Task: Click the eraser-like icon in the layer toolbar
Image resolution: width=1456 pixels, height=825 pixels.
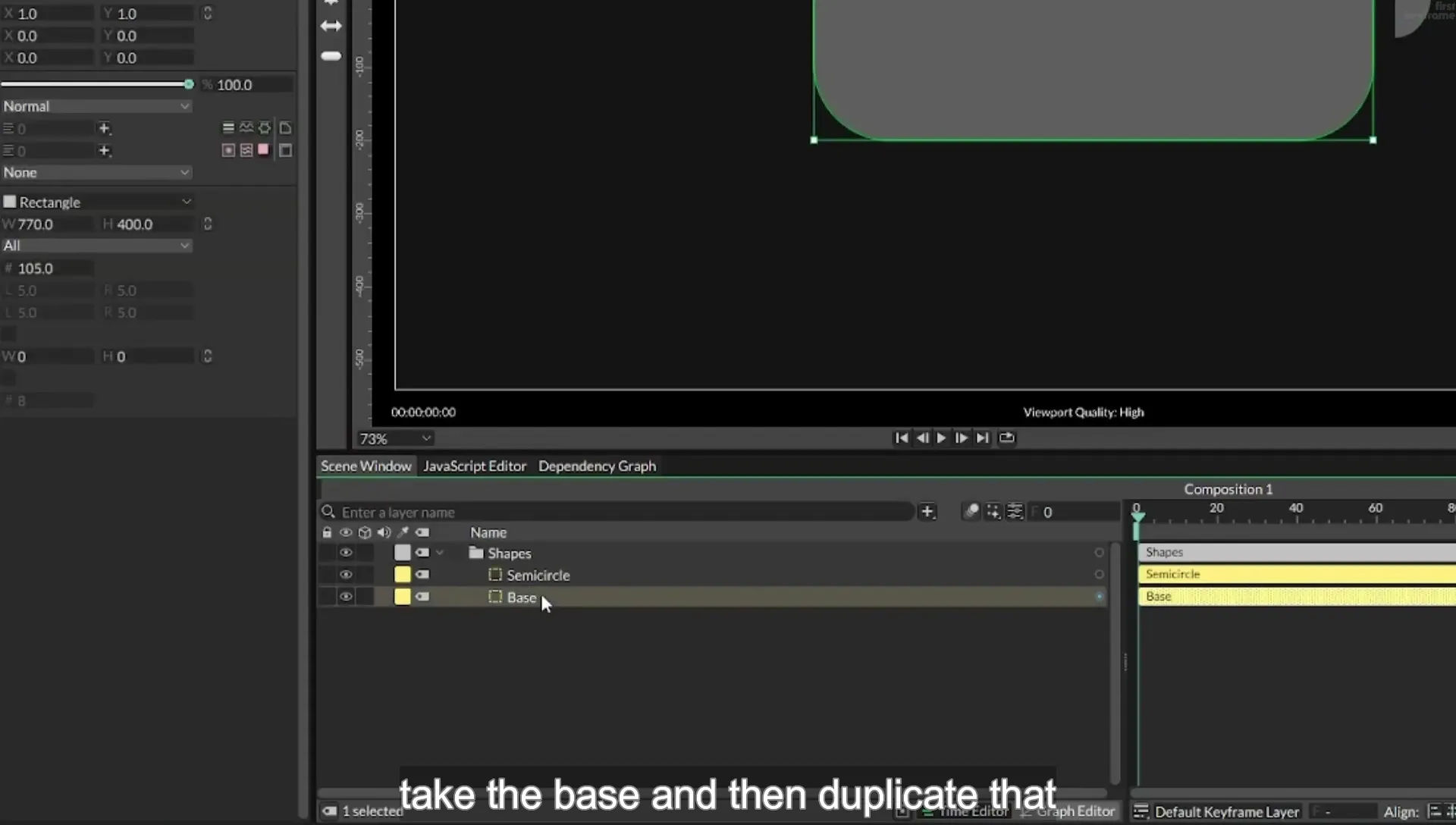Action: pos(971,512)
